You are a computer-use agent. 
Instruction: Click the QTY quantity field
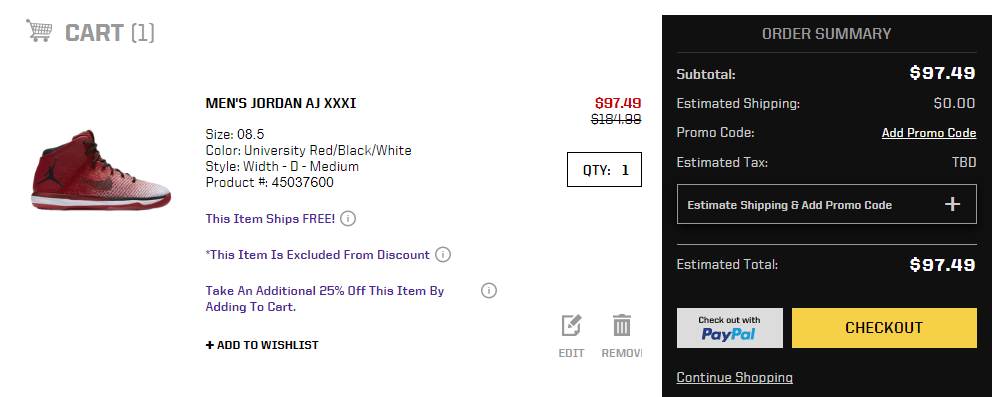point(604,170)
